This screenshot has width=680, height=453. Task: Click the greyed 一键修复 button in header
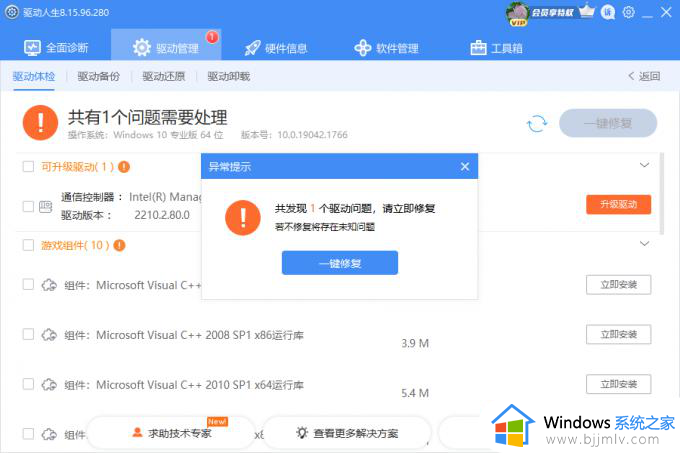coord(608,124)
